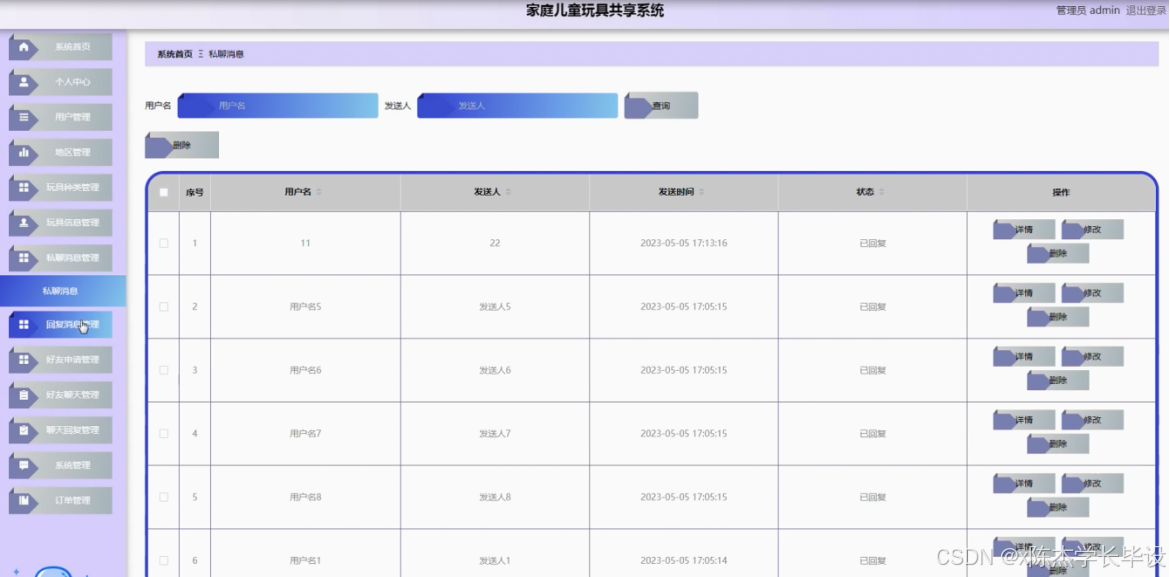Click the 系统首页 breadcrumb link
The width and height of the screenshot is (1170, 577).
[175, 54]
